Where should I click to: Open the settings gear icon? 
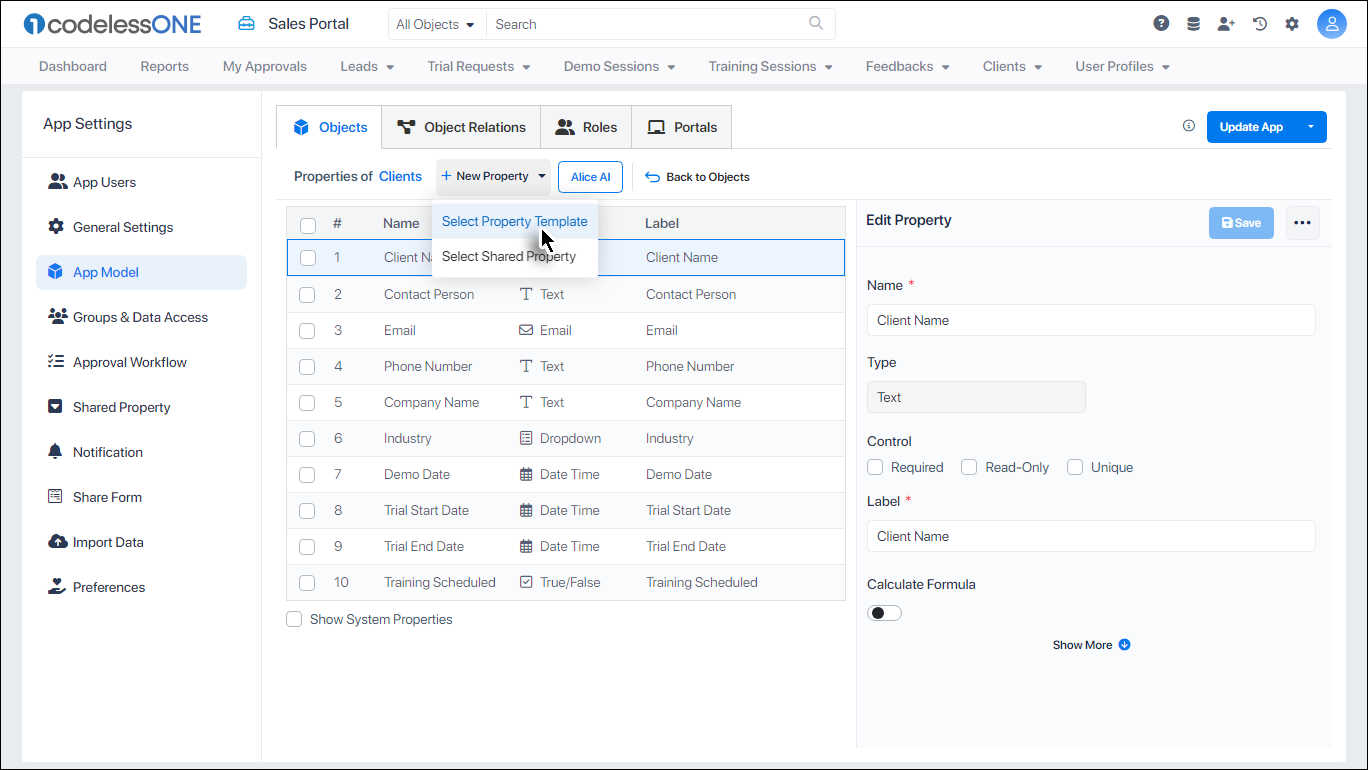[1292, 22]
